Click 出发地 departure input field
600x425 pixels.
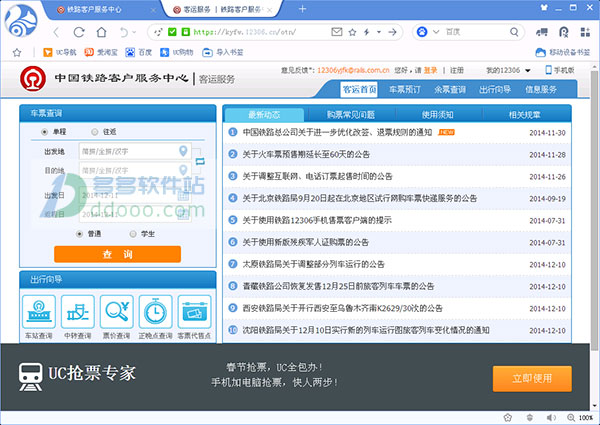tap(135, 151)
